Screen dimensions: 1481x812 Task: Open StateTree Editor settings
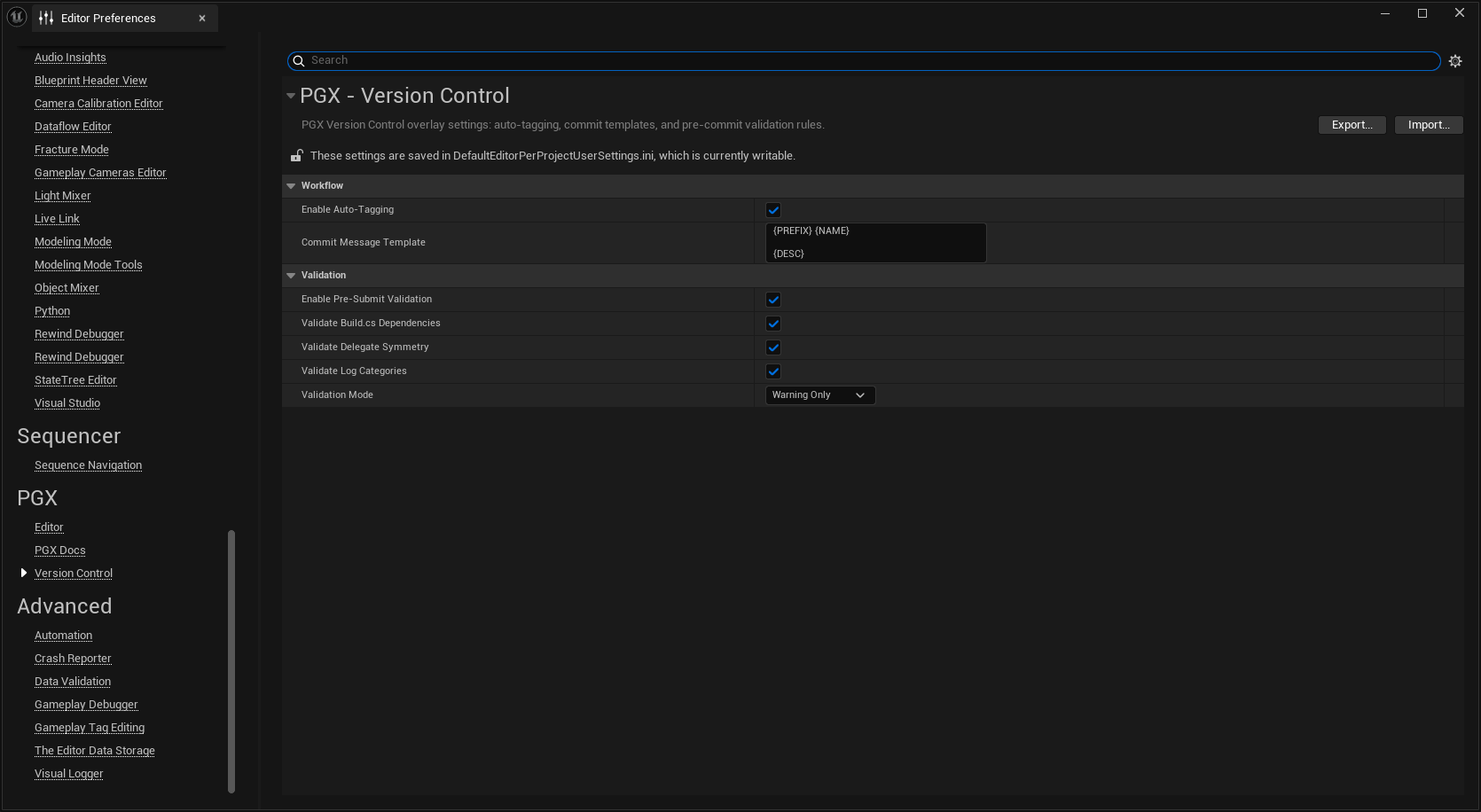click(75, 380)
